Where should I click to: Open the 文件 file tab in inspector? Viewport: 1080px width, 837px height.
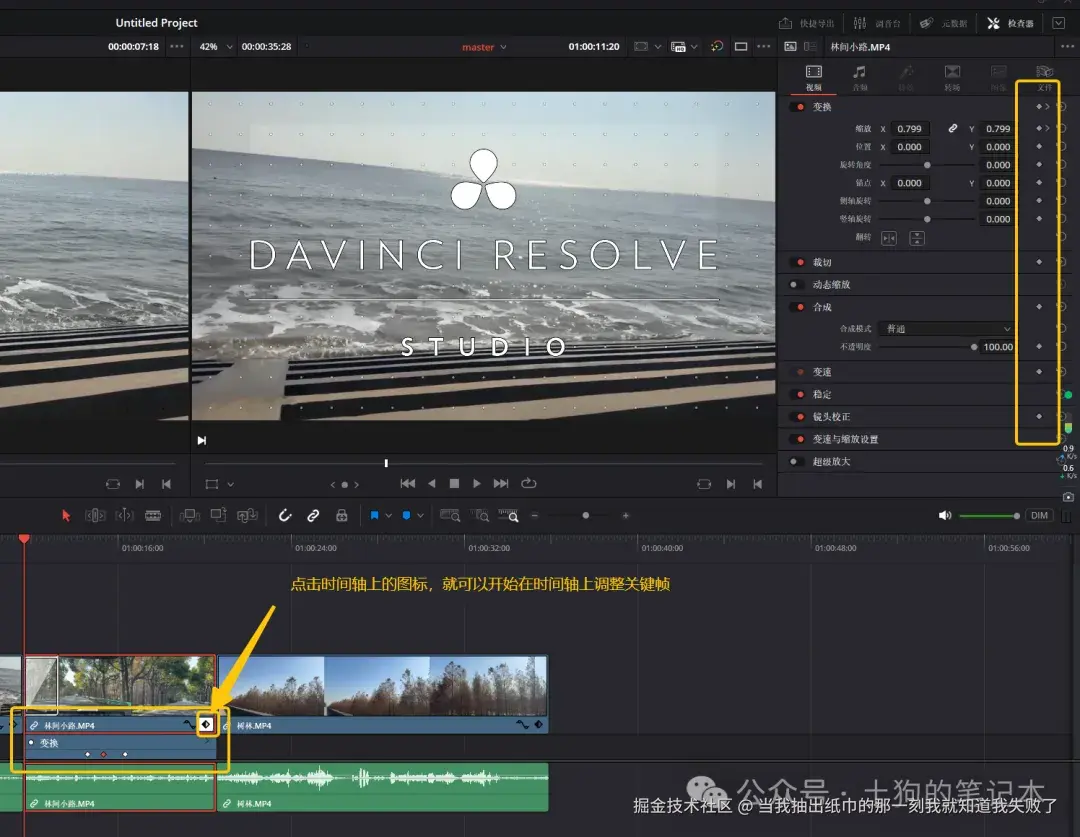[1045, 76]
